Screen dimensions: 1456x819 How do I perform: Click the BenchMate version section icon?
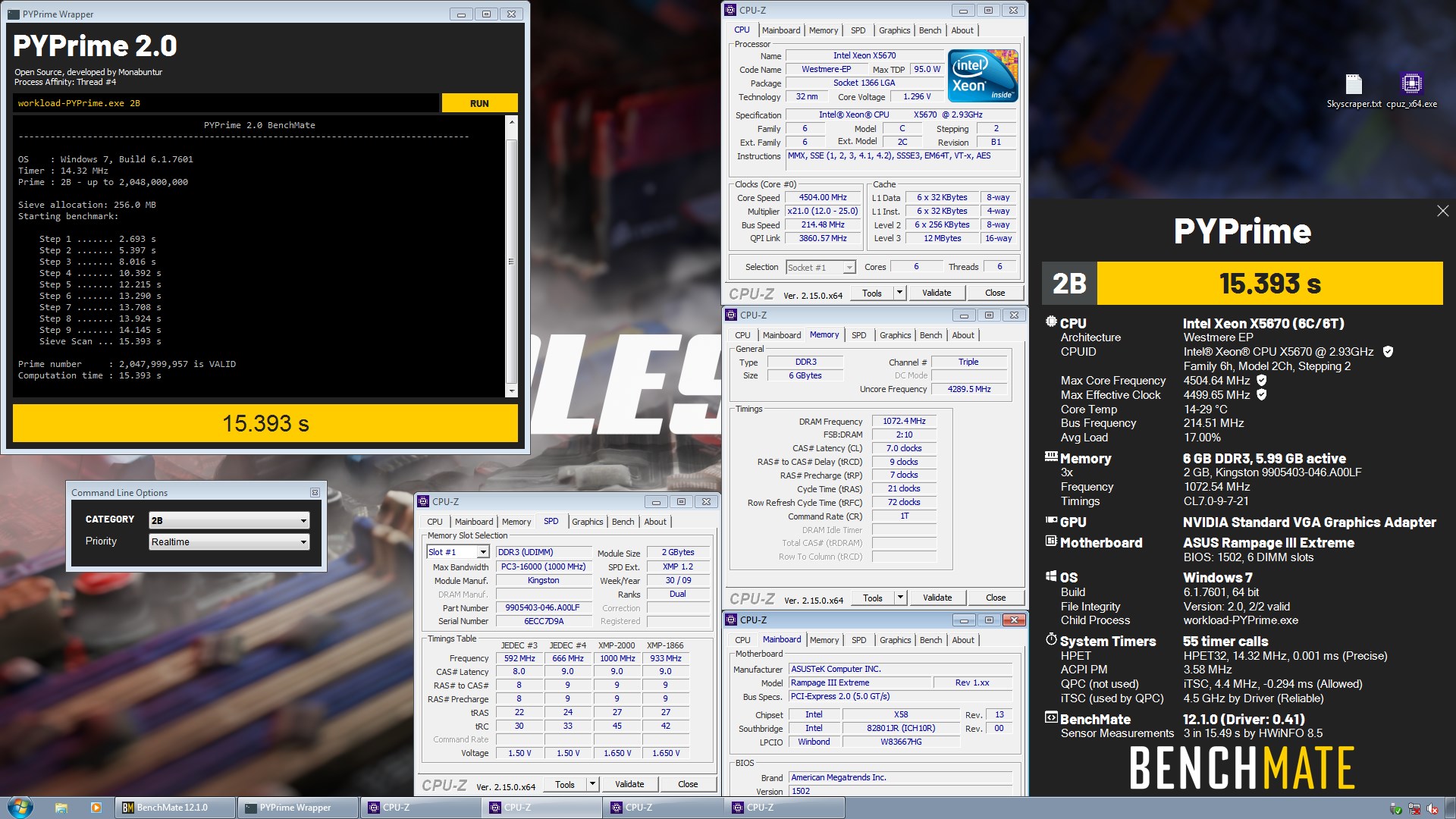pyautogui.click(x=1051, y=718)
